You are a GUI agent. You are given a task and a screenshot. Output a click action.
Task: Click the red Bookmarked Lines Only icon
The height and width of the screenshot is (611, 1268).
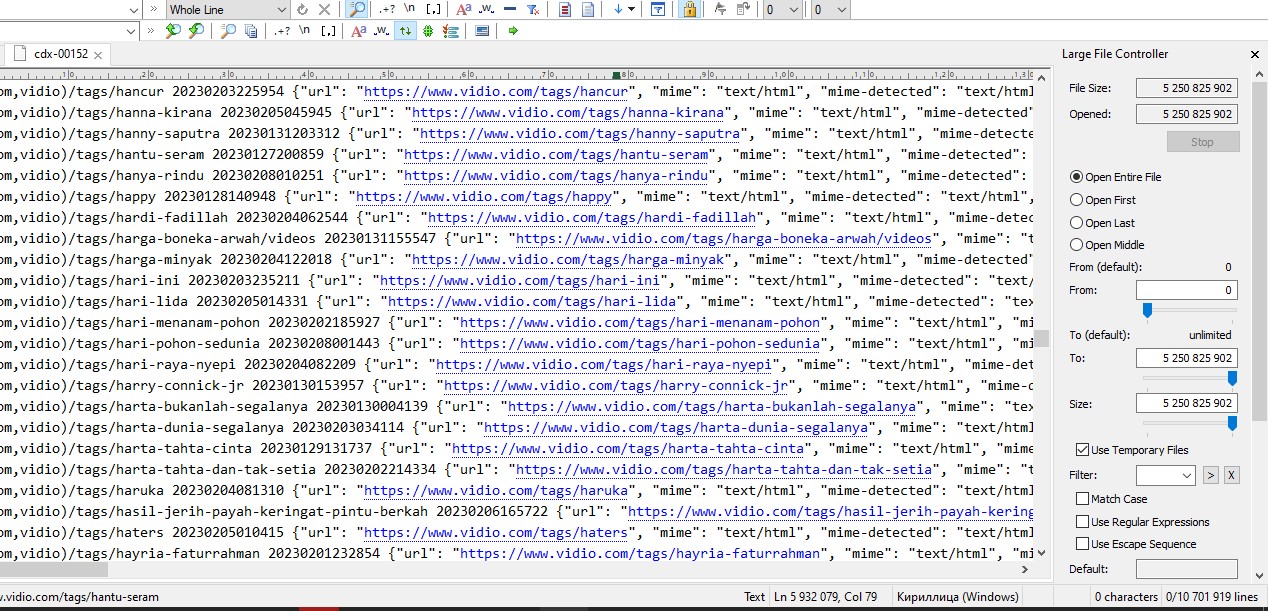(x=565, y=9)
